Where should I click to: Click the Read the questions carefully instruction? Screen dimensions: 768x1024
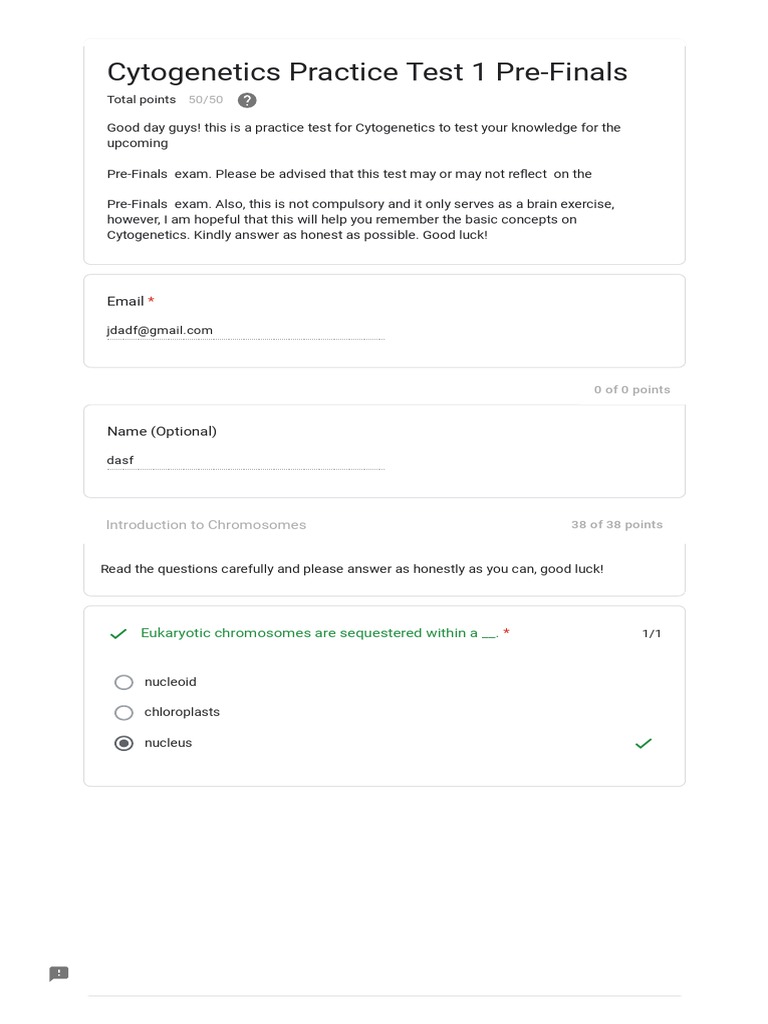click(352, 569)
